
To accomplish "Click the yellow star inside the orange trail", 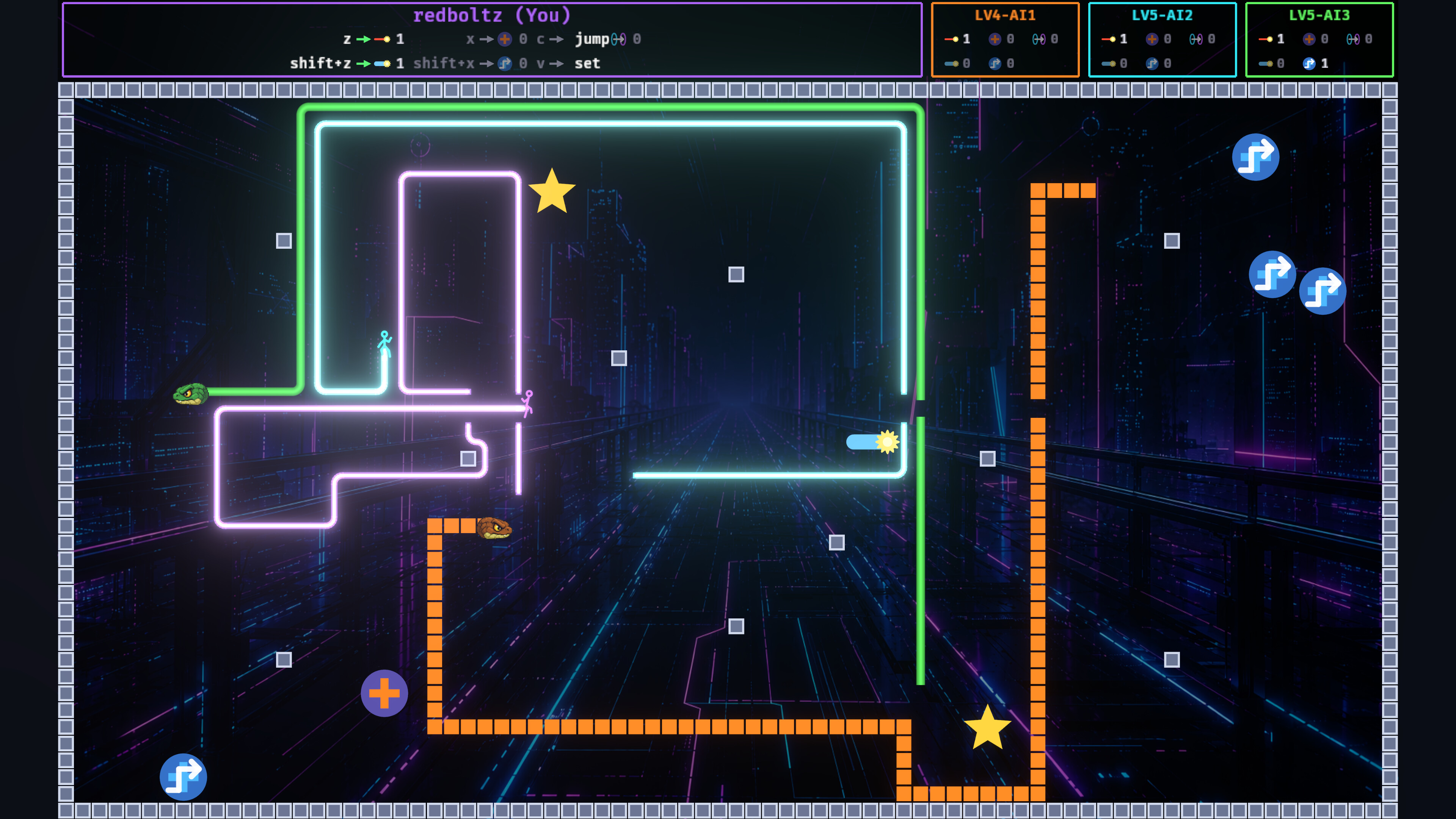I will (x=987, y=728).
